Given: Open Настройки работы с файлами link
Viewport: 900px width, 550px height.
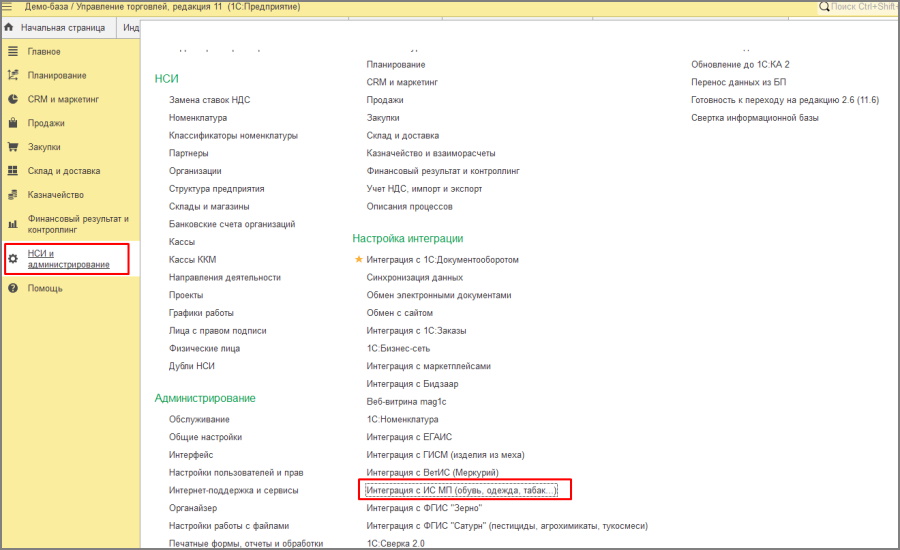Looking at the screenshot, I should click(229, 526).
